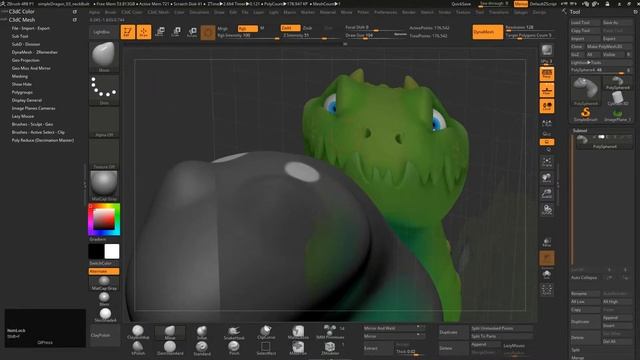Choose the hPolish brush icon

tap(138, 348)
